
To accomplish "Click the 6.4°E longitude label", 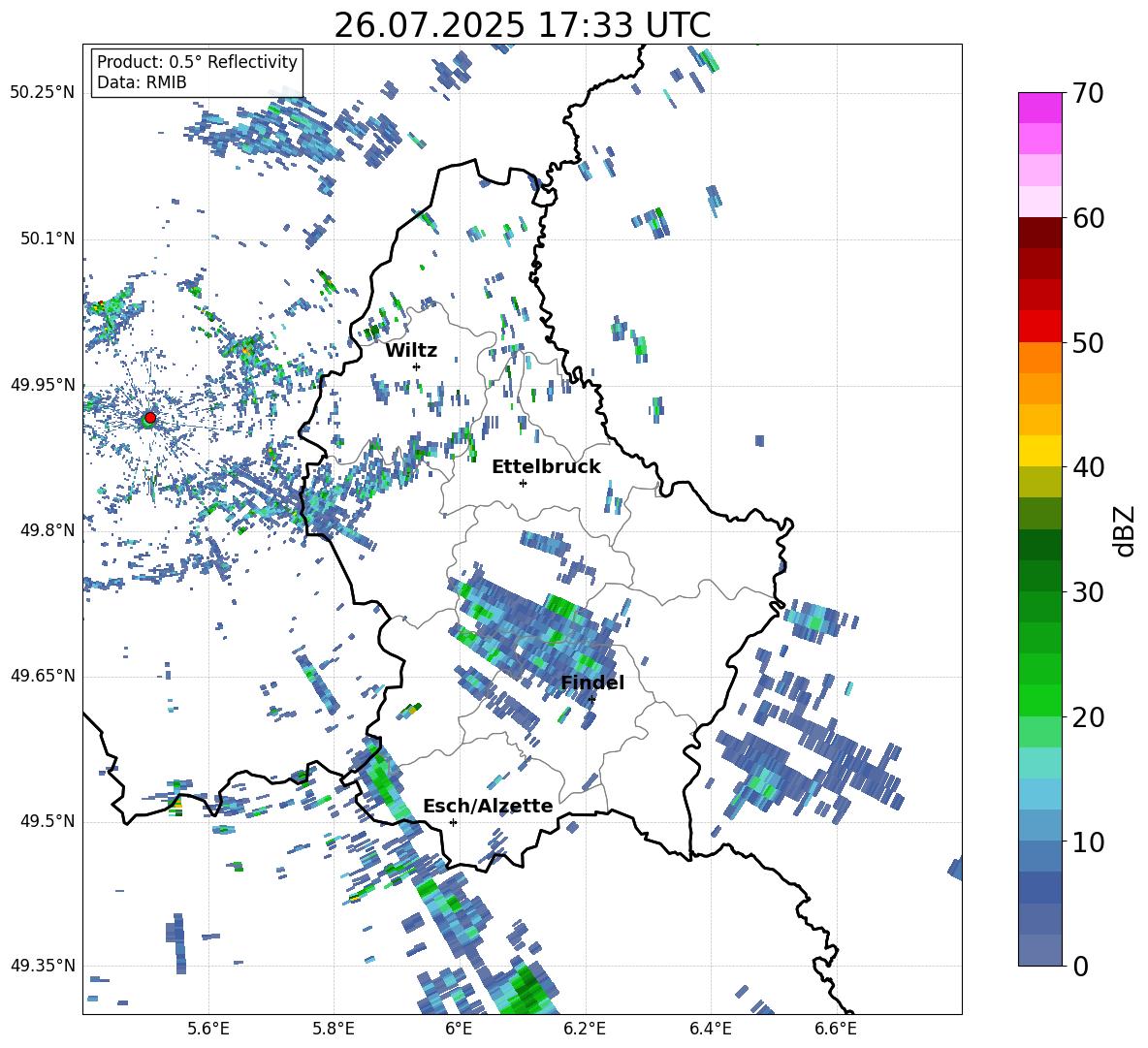I will pyautogui.click(x=710, y=1029).
